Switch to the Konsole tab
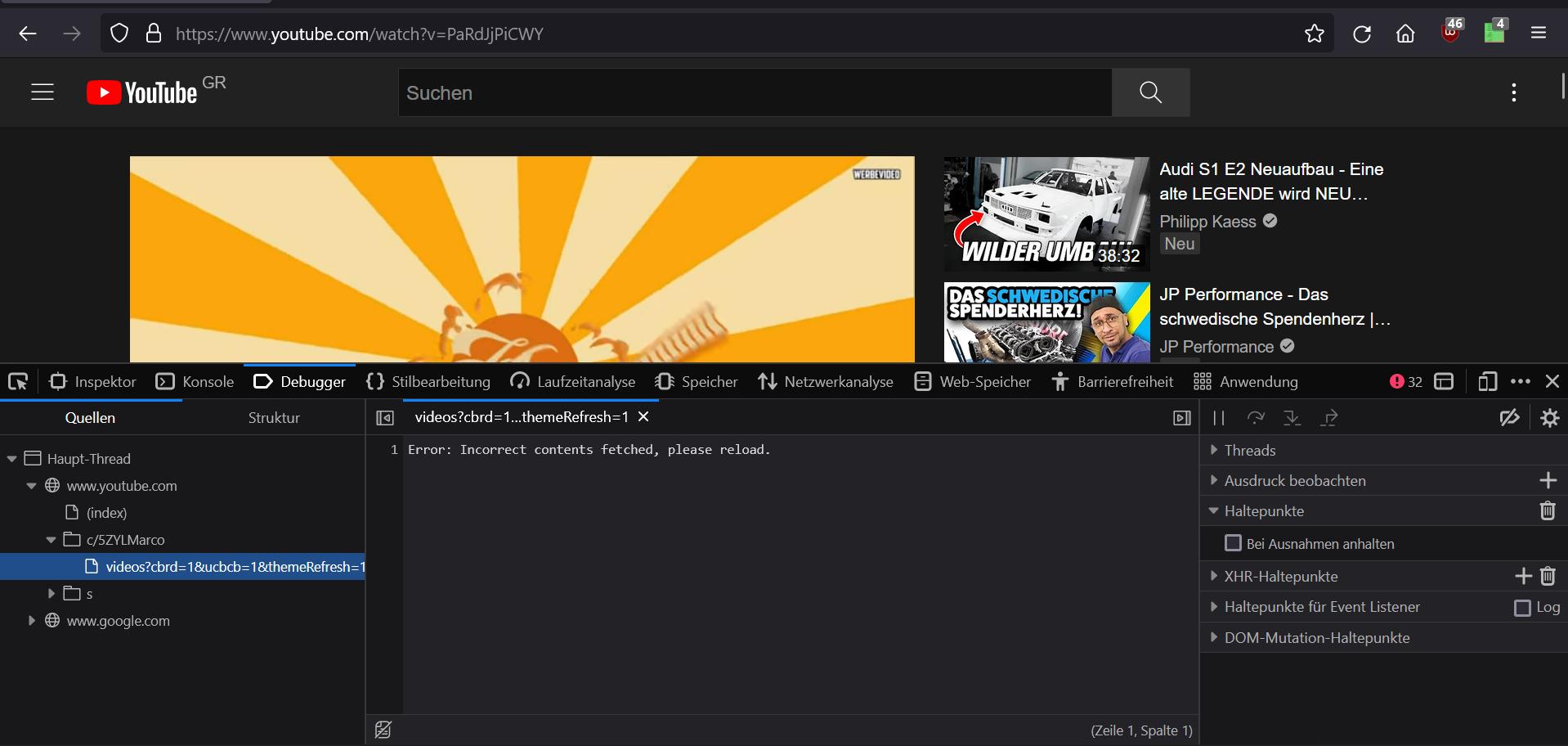 click(x=206, y=381)
